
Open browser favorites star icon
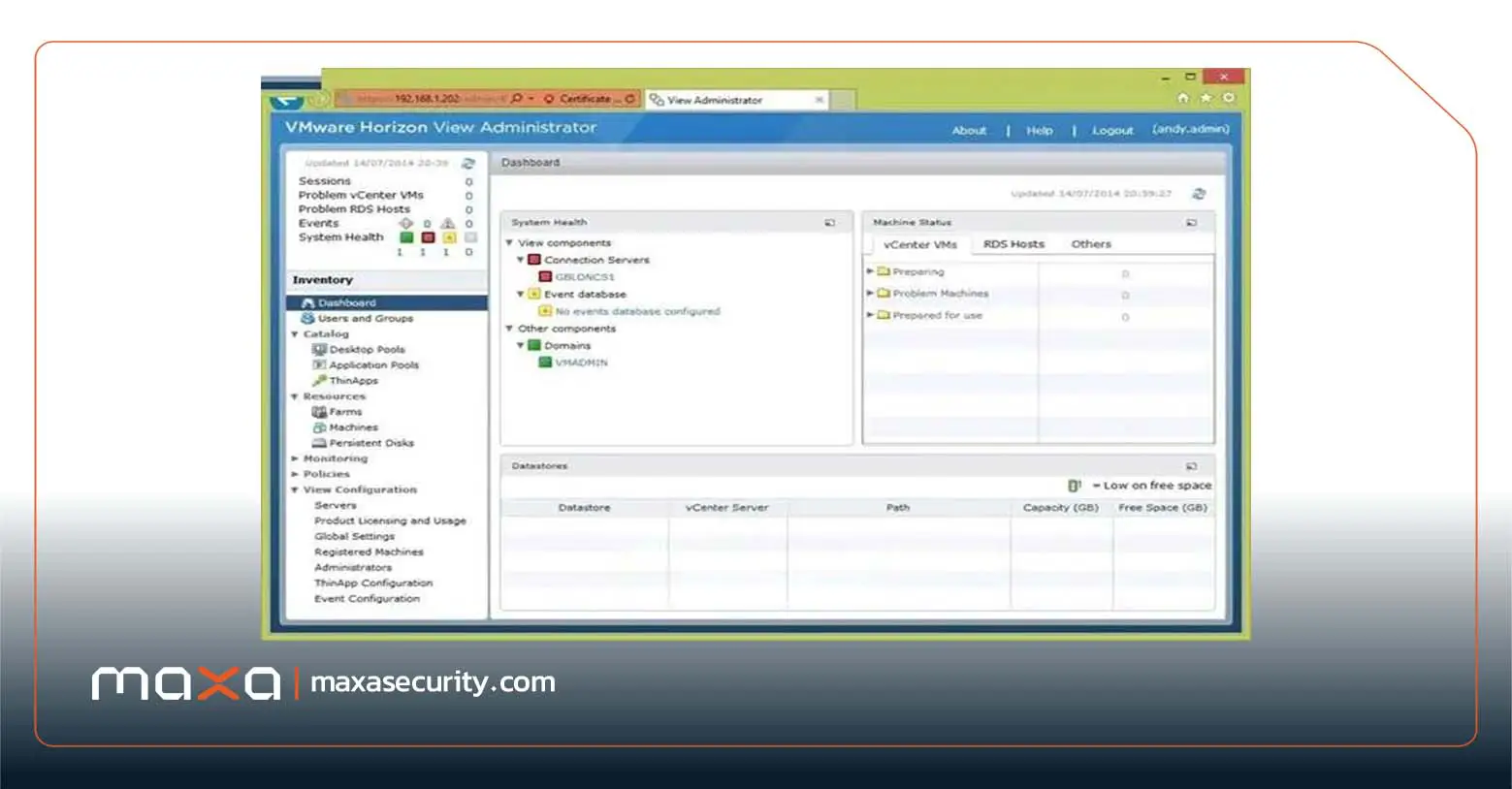(x=1206, y=98)
